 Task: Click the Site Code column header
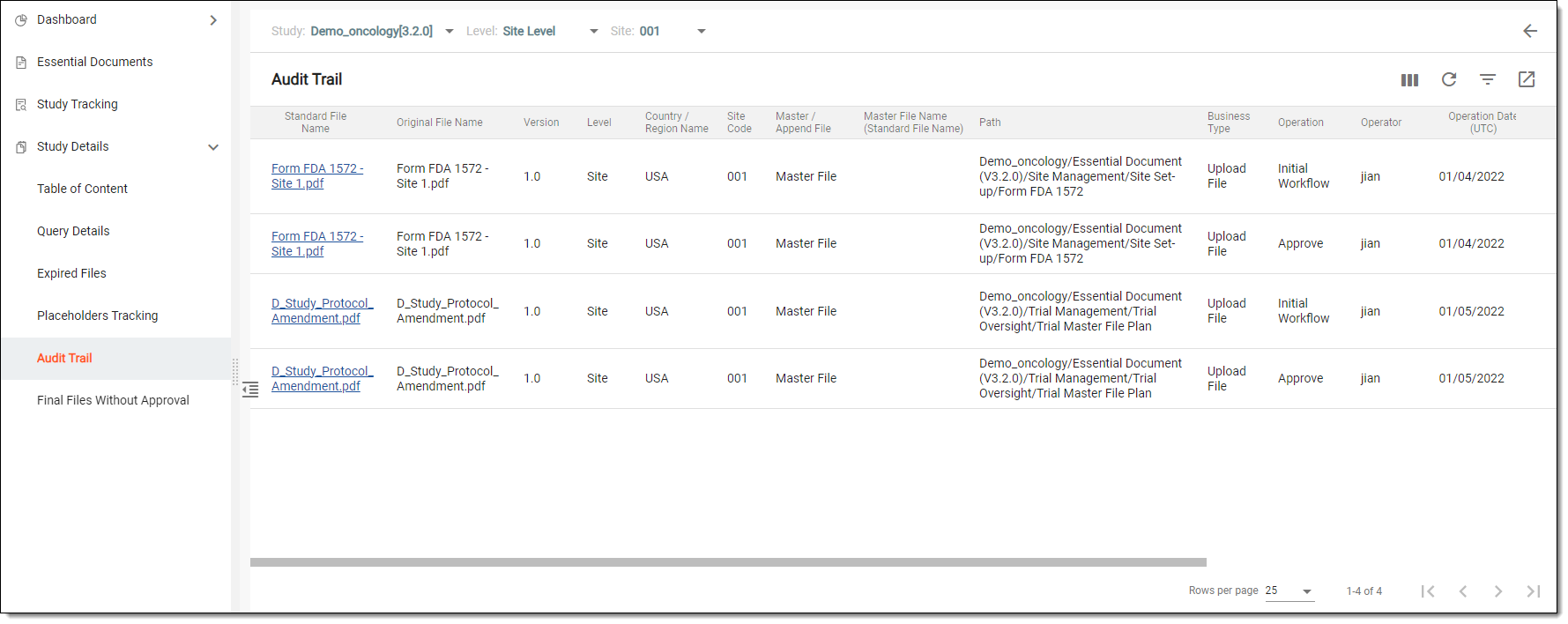[x=739, y=123]
